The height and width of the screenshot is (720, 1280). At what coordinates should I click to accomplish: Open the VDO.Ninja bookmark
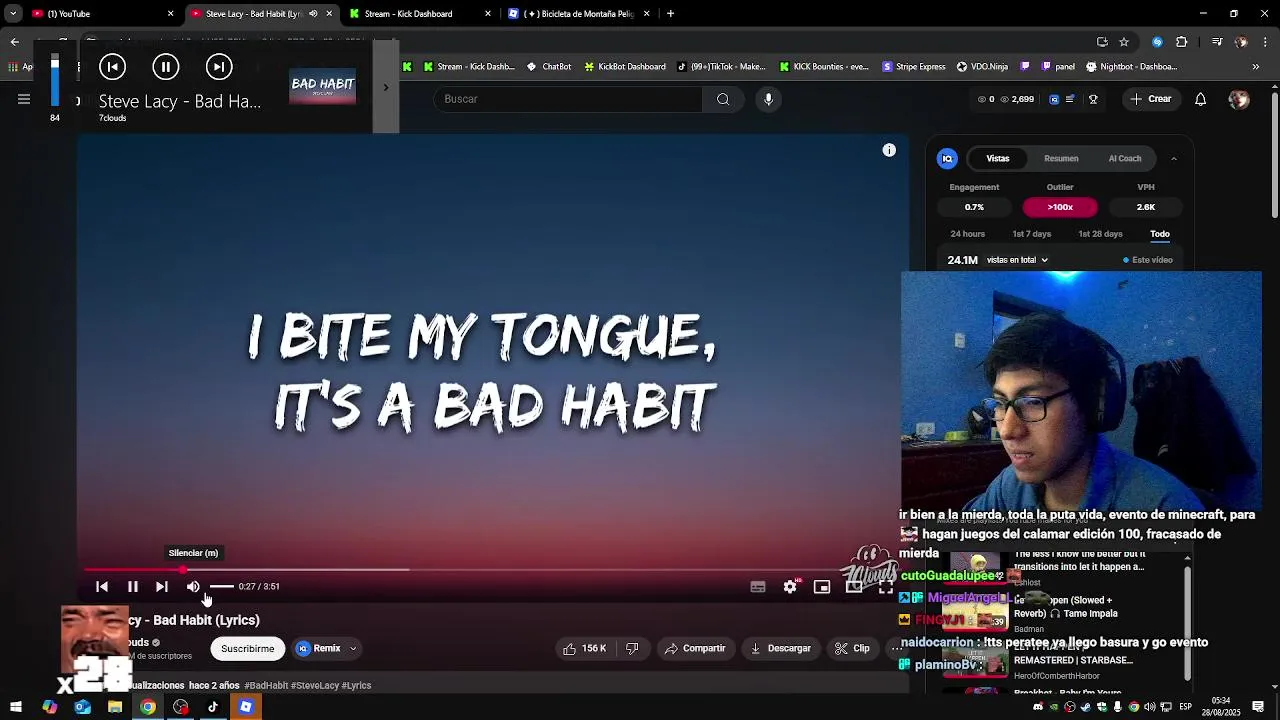pyautogui.click(x=982, y=67)
